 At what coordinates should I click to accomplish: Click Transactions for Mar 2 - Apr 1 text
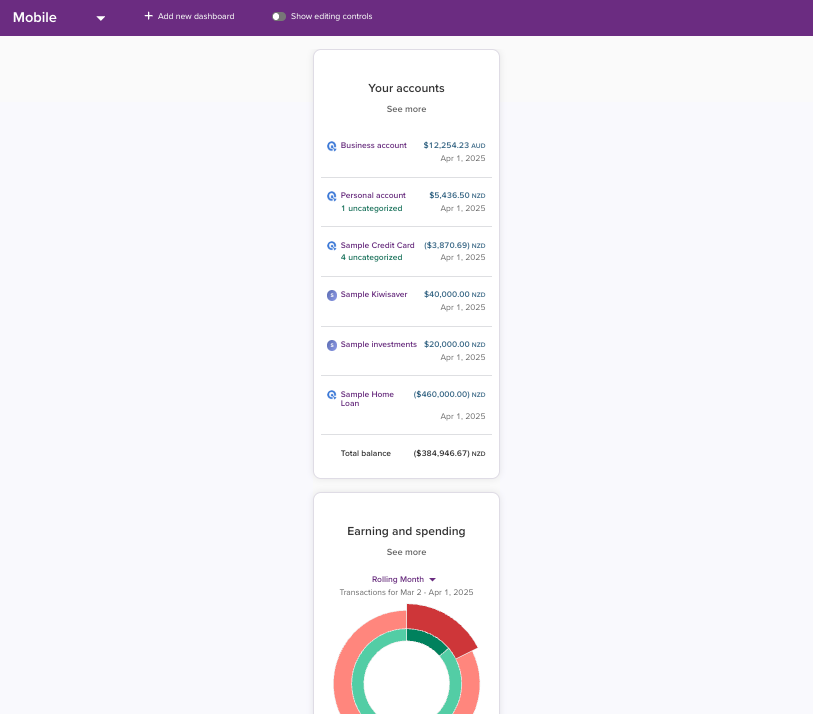coord(406,592)
